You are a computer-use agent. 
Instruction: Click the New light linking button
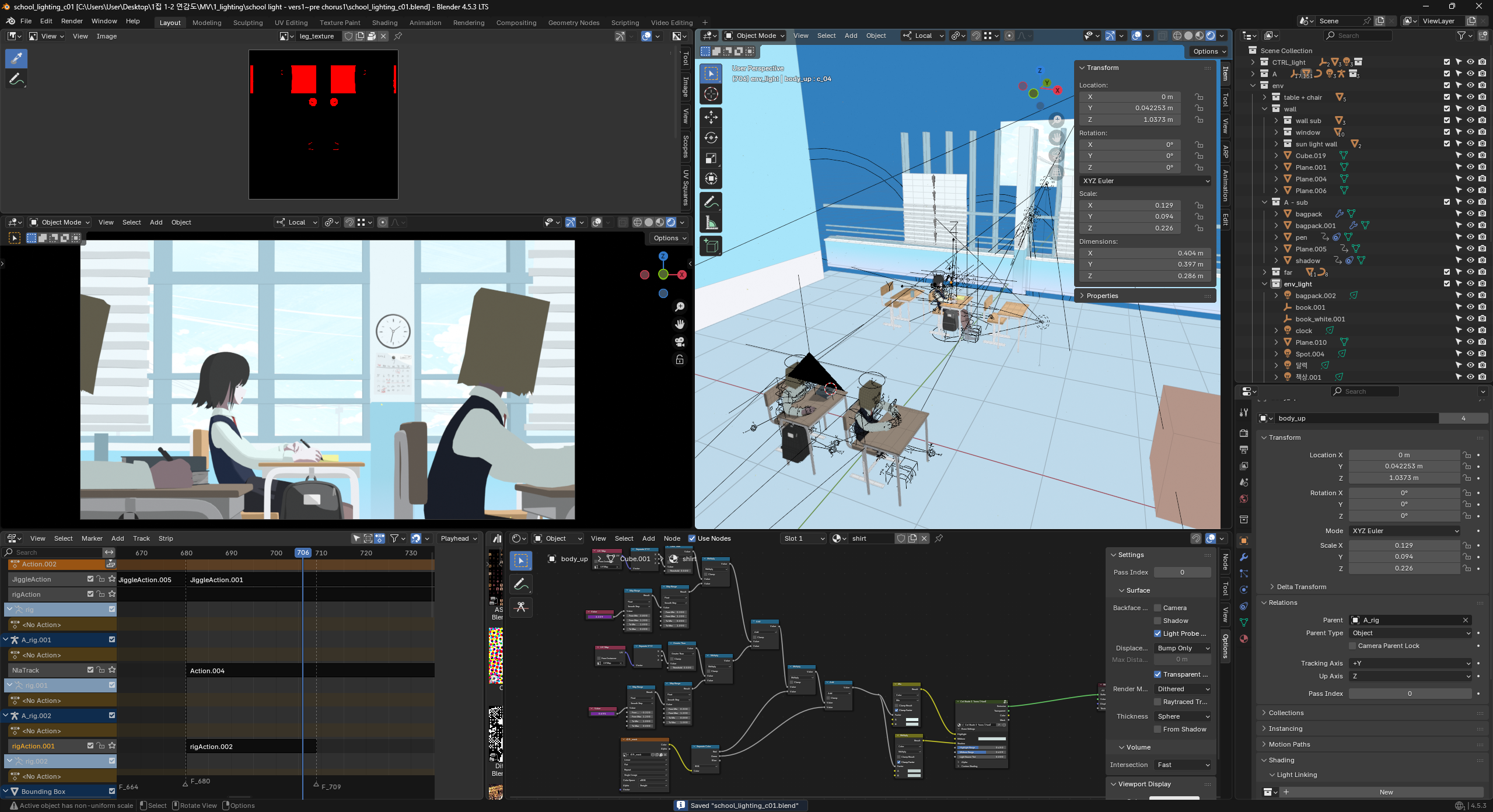1386,792
